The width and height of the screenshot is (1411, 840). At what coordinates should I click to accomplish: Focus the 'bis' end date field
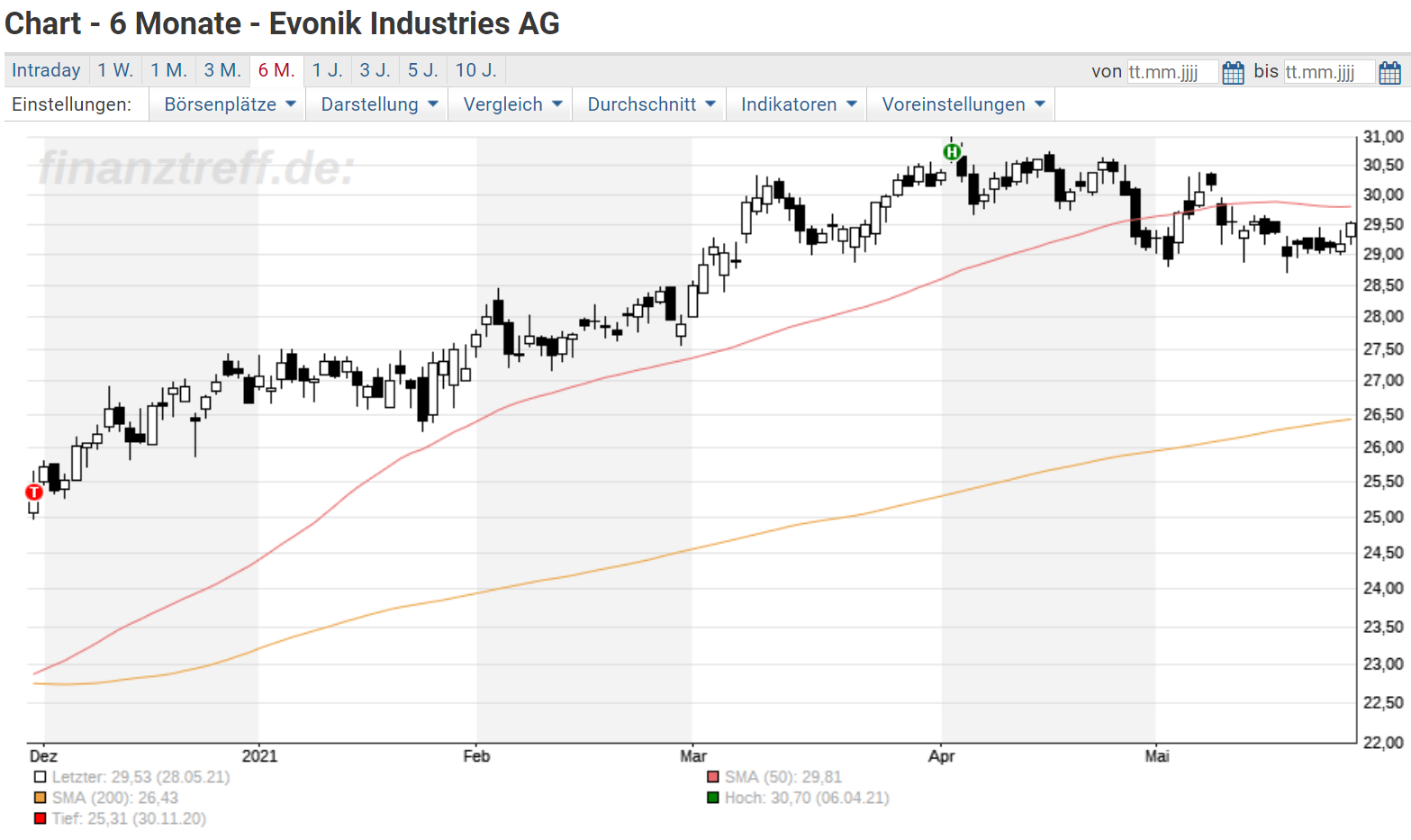tap(1329, 72)
